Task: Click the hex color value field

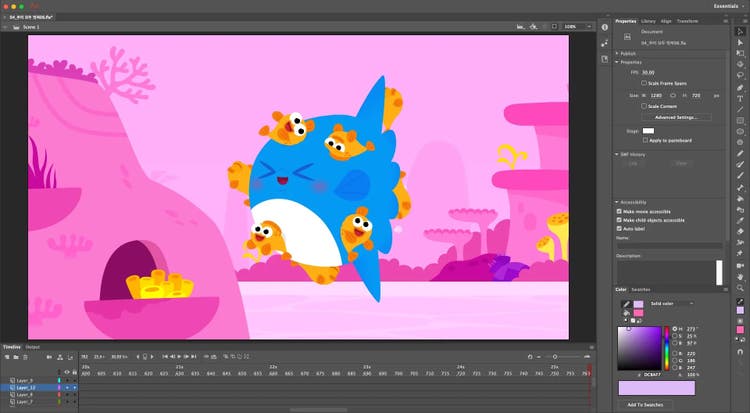Action: (x=652, y=375)
